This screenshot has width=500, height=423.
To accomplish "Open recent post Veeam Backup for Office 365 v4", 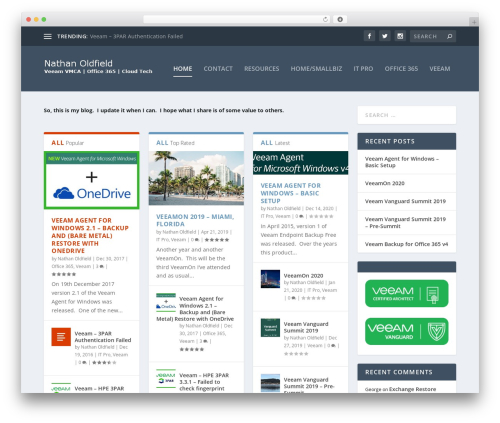I will 406,244.
